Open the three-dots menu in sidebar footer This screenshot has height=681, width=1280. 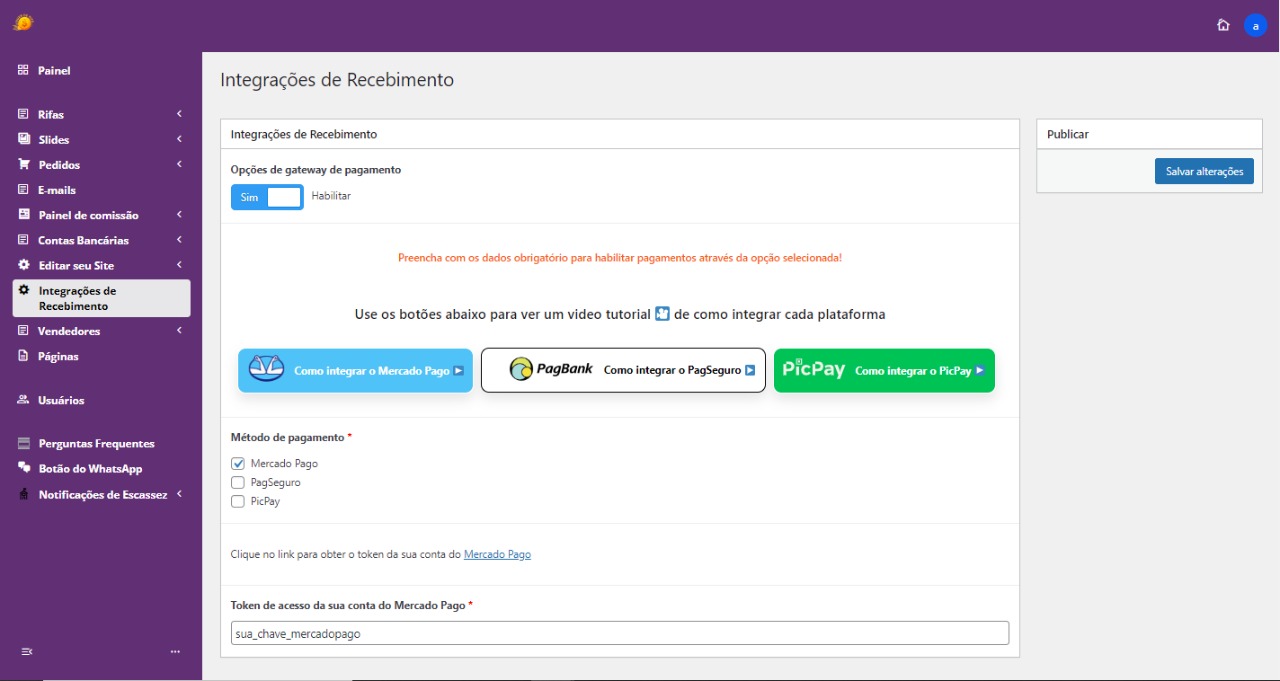[x=175, y=652]
